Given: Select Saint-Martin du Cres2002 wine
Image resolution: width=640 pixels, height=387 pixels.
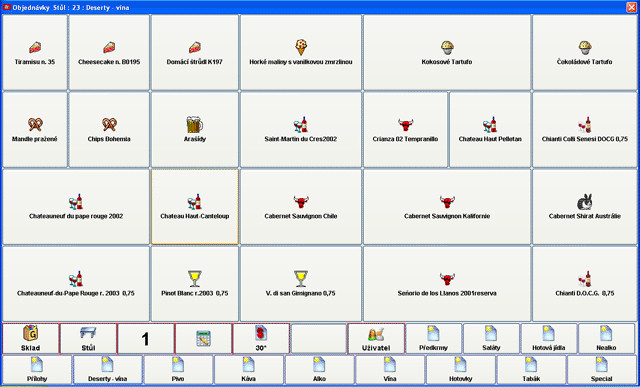Looking at the screenshot, I should click(x=301, y=130).
